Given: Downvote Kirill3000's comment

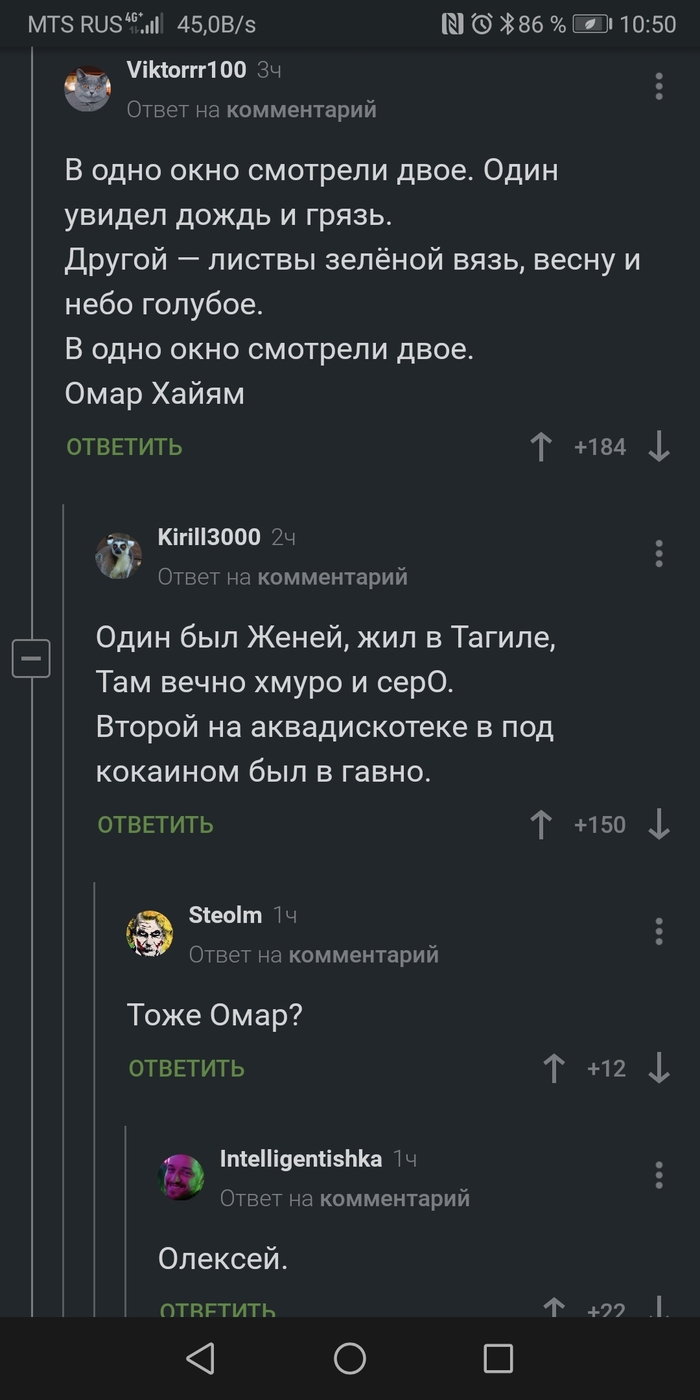Looking at the screenshot, I should [x=659, y=825].
